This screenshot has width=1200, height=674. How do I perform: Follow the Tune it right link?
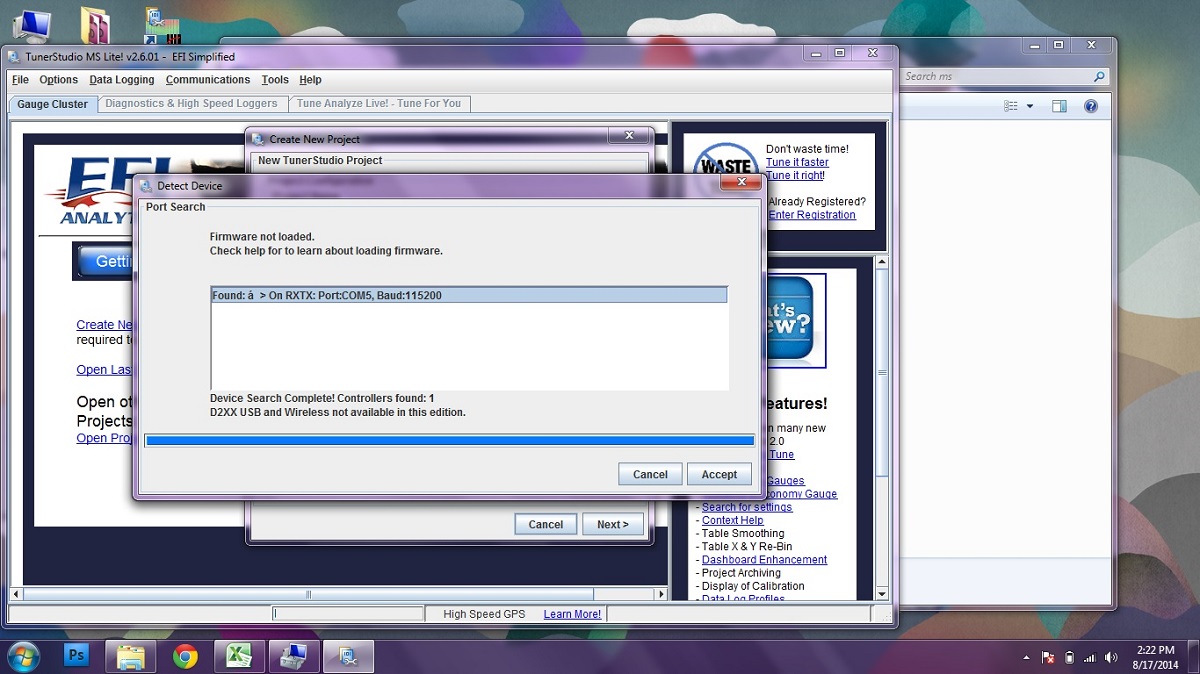794,175
